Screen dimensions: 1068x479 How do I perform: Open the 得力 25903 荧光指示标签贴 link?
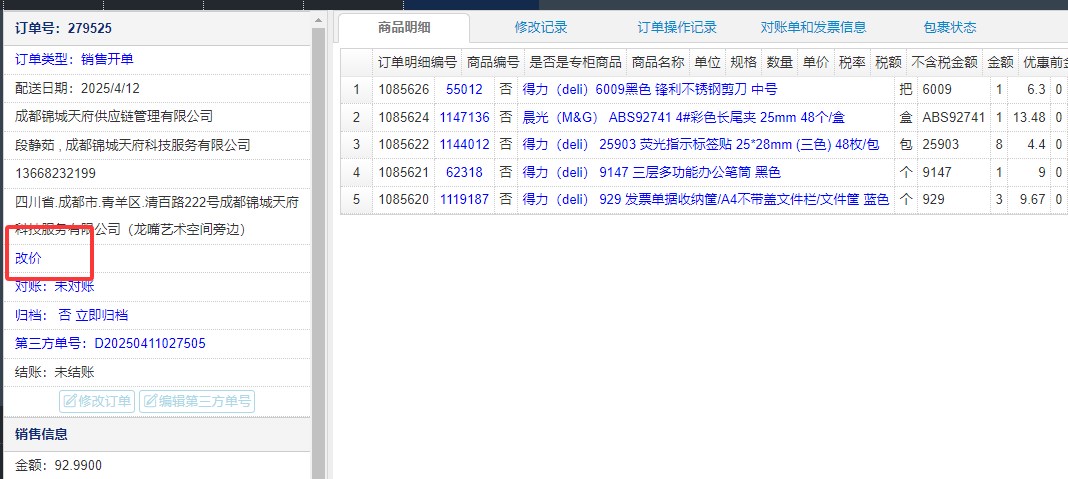pos(701,144)
